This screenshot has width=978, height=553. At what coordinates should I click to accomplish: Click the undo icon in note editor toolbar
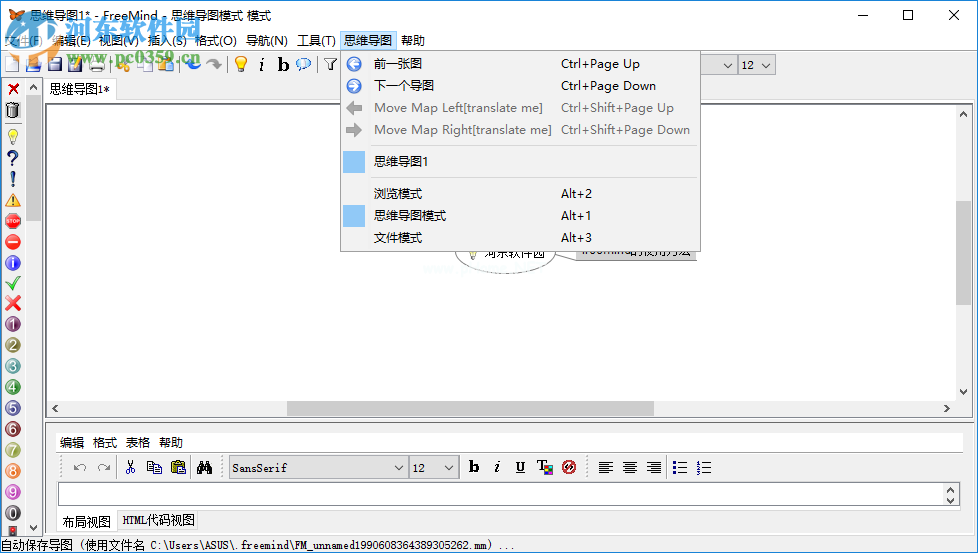[x=80, y=467]
